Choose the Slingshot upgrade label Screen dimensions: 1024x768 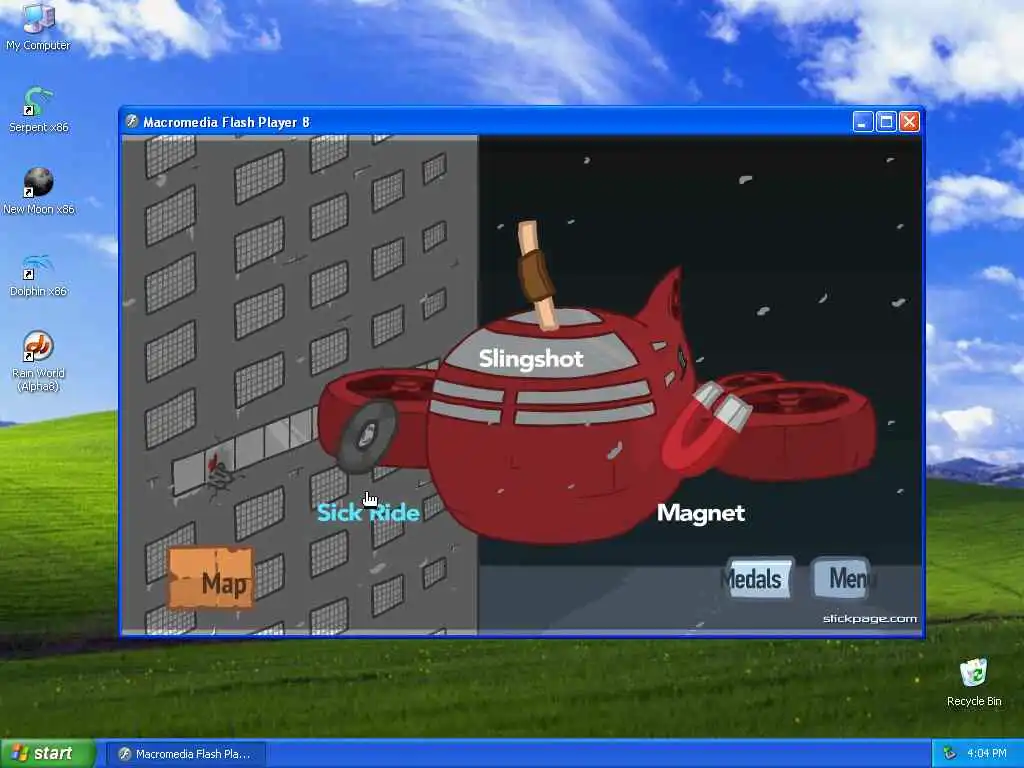[x=531, y=359]
